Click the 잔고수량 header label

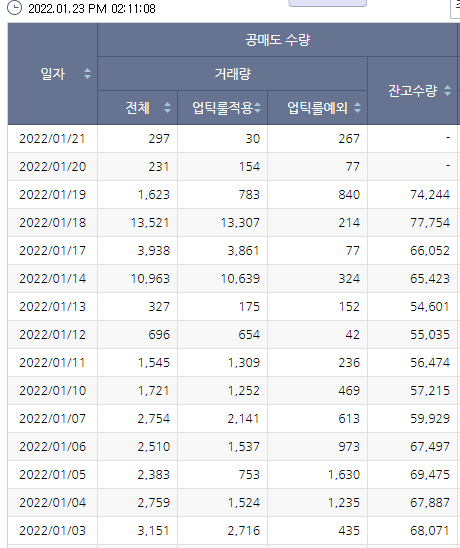coord(412,91)
